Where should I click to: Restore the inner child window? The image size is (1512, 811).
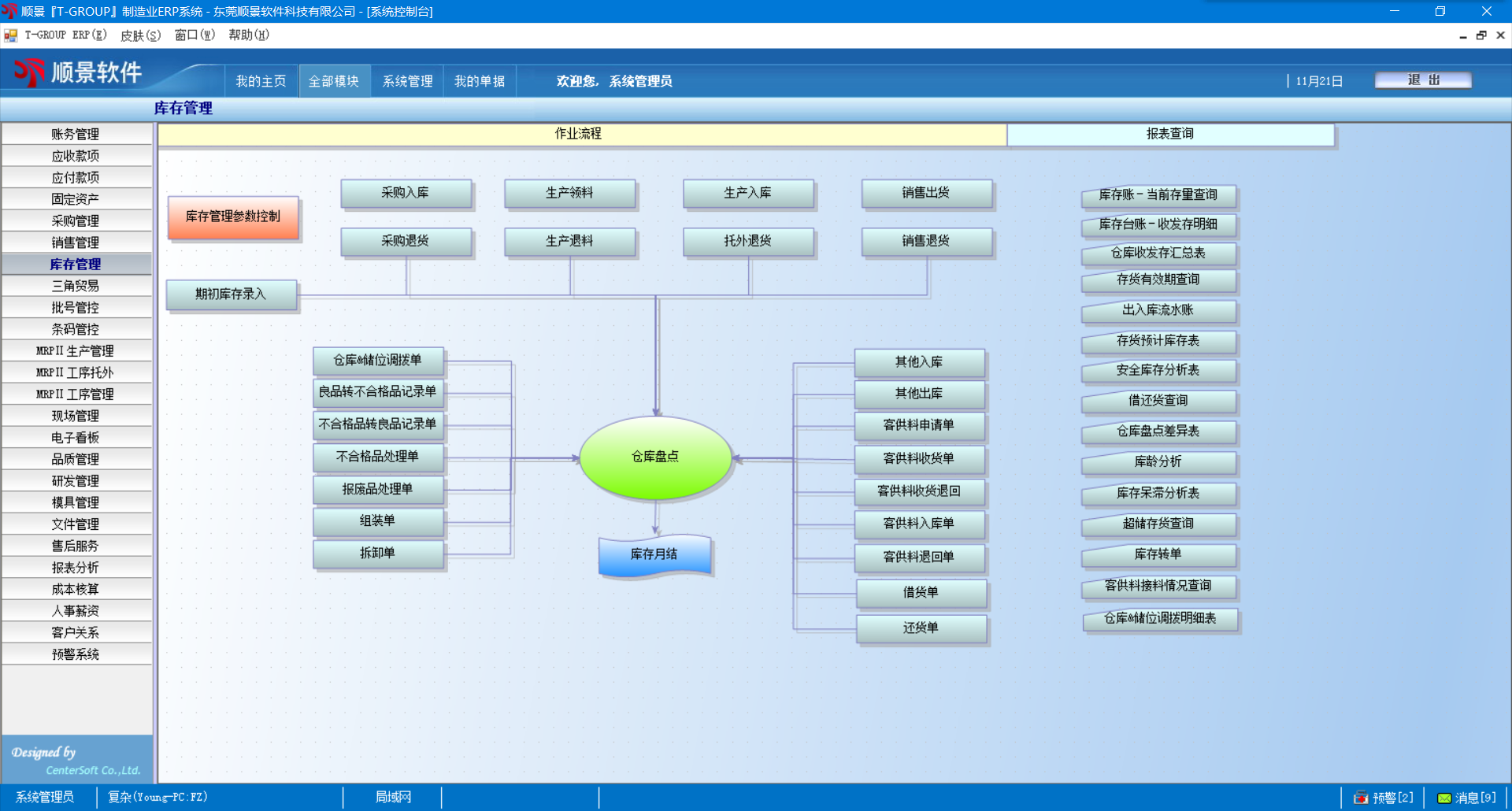coord(1481,35)
